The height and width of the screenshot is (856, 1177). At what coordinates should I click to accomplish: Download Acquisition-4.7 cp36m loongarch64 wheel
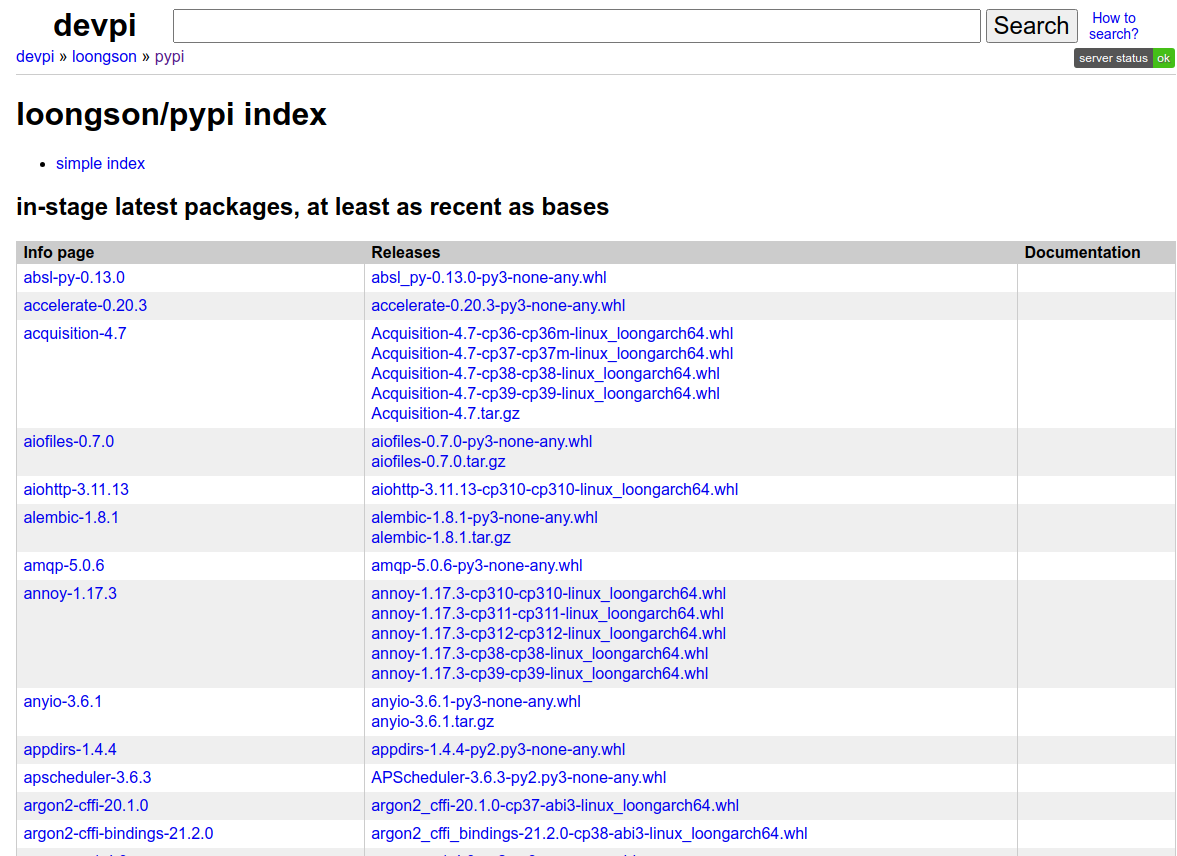tap(552, 333)
